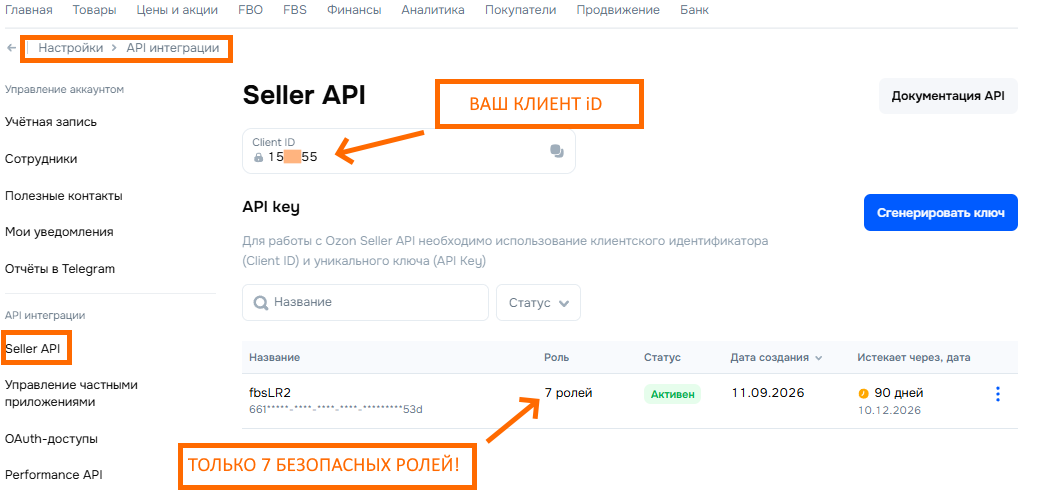The width and height of the screenshot is (1046, 497).
Task: Open Сотрудники page
Action: pos(41,159)
